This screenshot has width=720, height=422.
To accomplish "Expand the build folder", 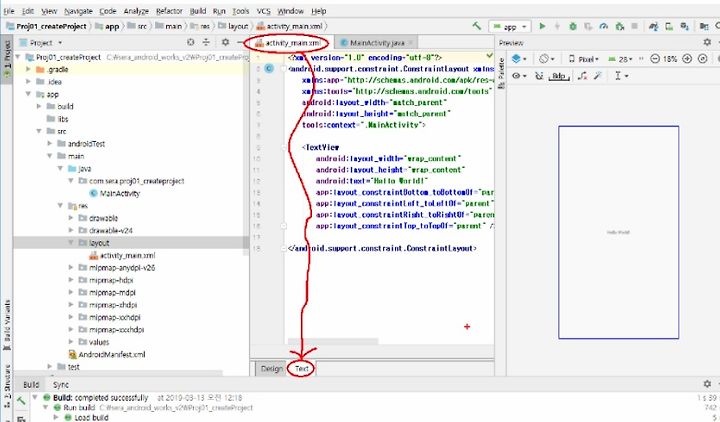I will click(x=39, y=106).
